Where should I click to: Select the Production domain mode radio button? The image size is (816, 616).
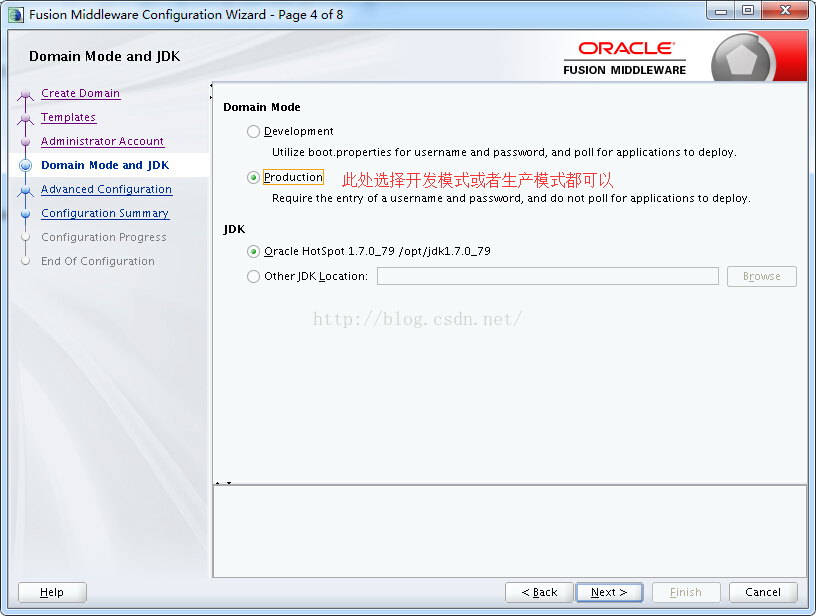coord(253,177)
